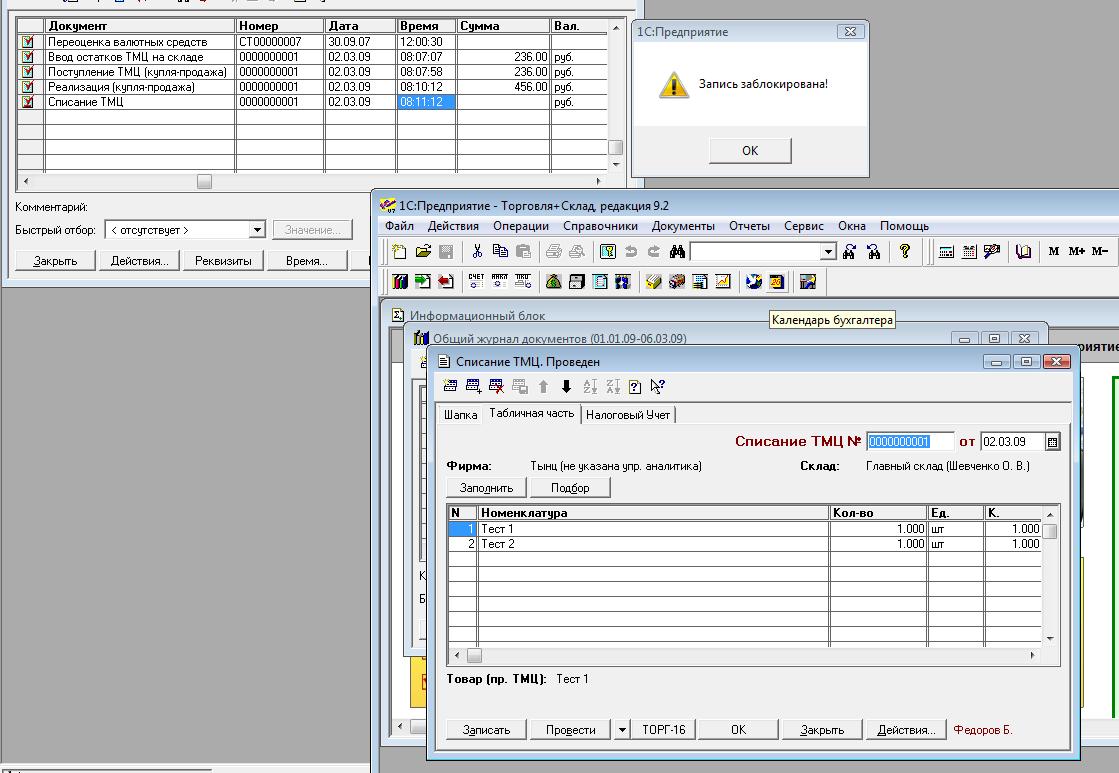Click the chart report icon in toolbar
The width and height of the screenshot is (1119, 773).
tap(723, 282)
